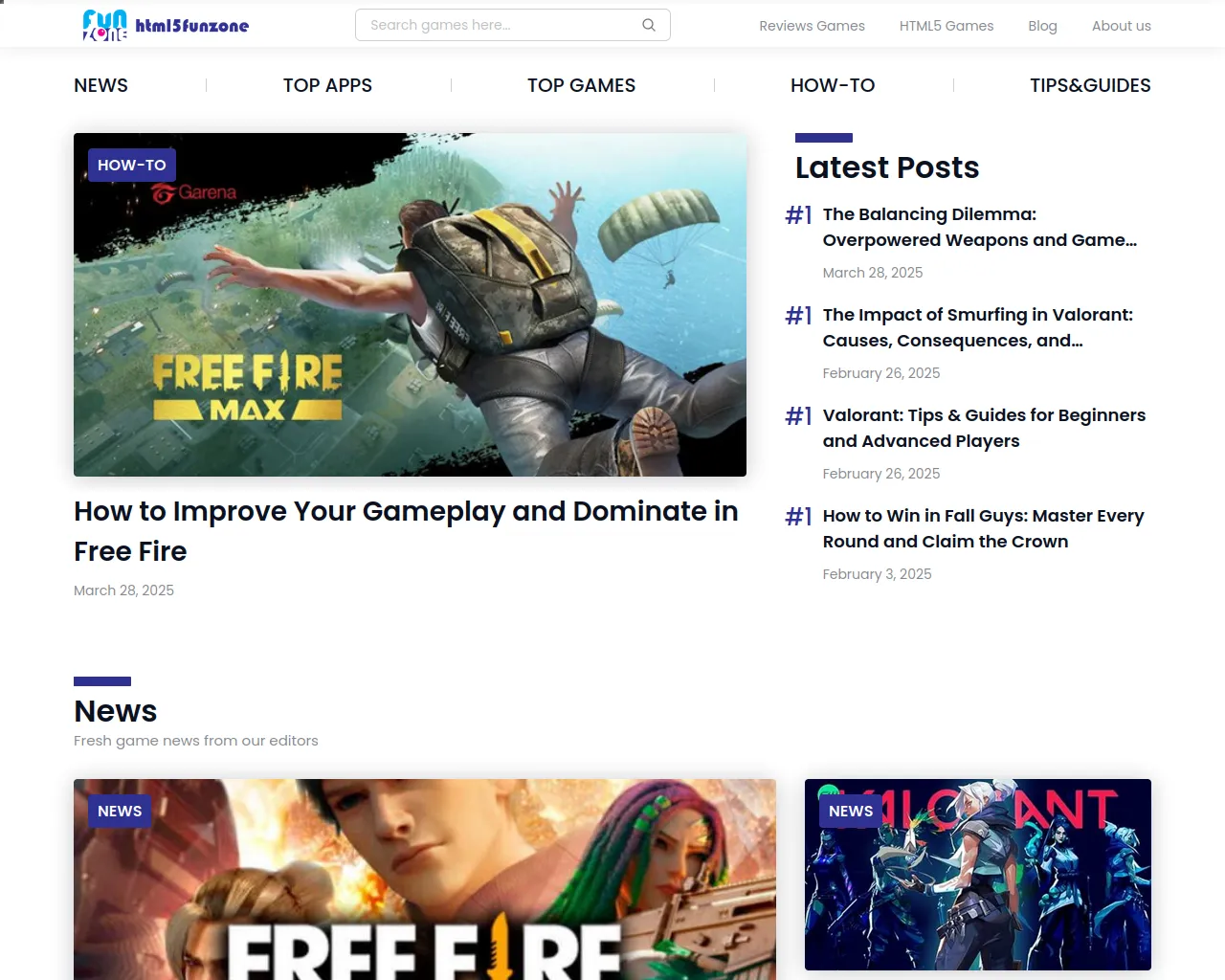The height and width of the screenshot is (980, 1225).
Task: Click NEWS badge on Valorant thumbnail
Action: point(851,811)
